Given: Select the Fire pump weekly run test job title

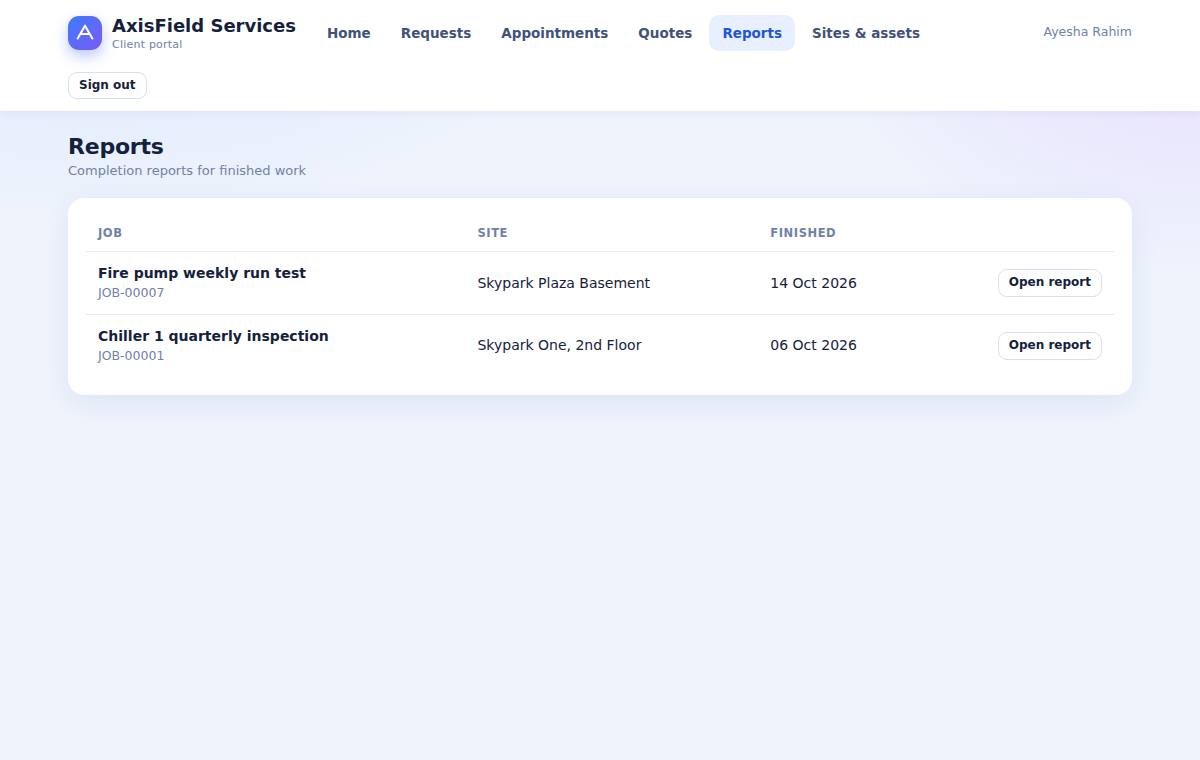Looking at the screenshot, I should coord(202,273).
